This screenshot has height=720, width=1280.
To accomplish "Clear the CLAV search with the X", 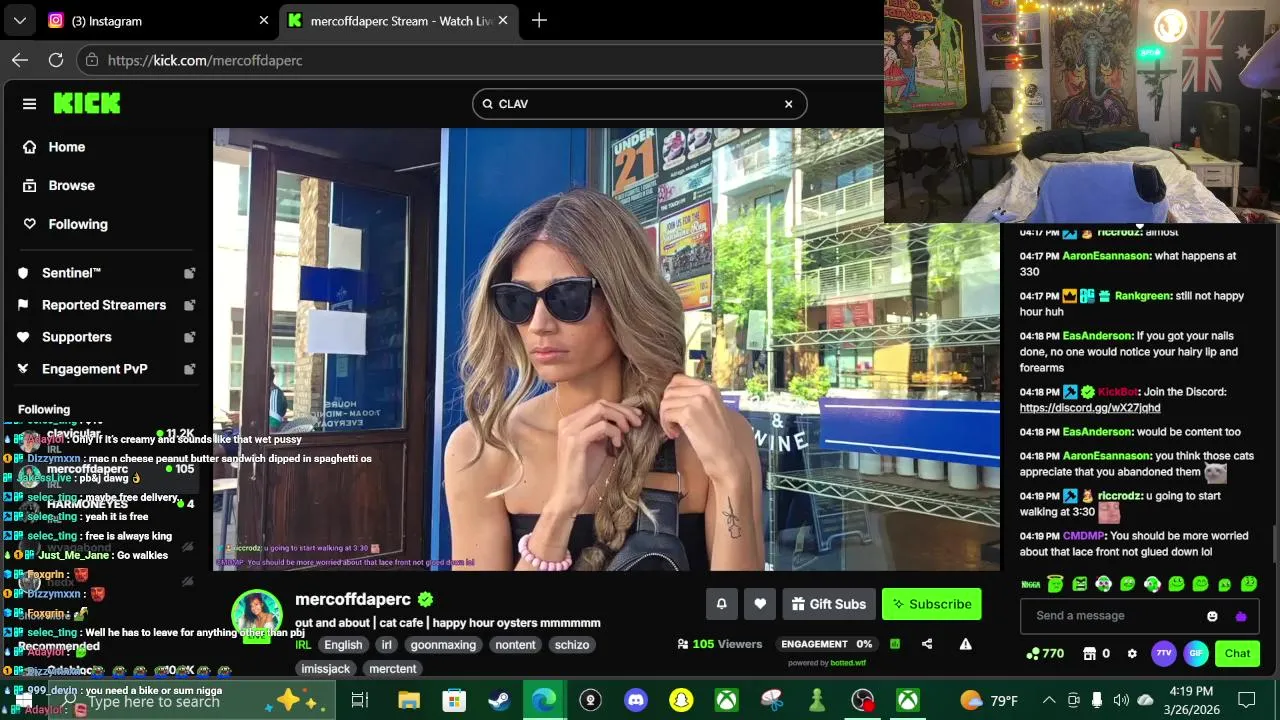I will coord(788,104).
